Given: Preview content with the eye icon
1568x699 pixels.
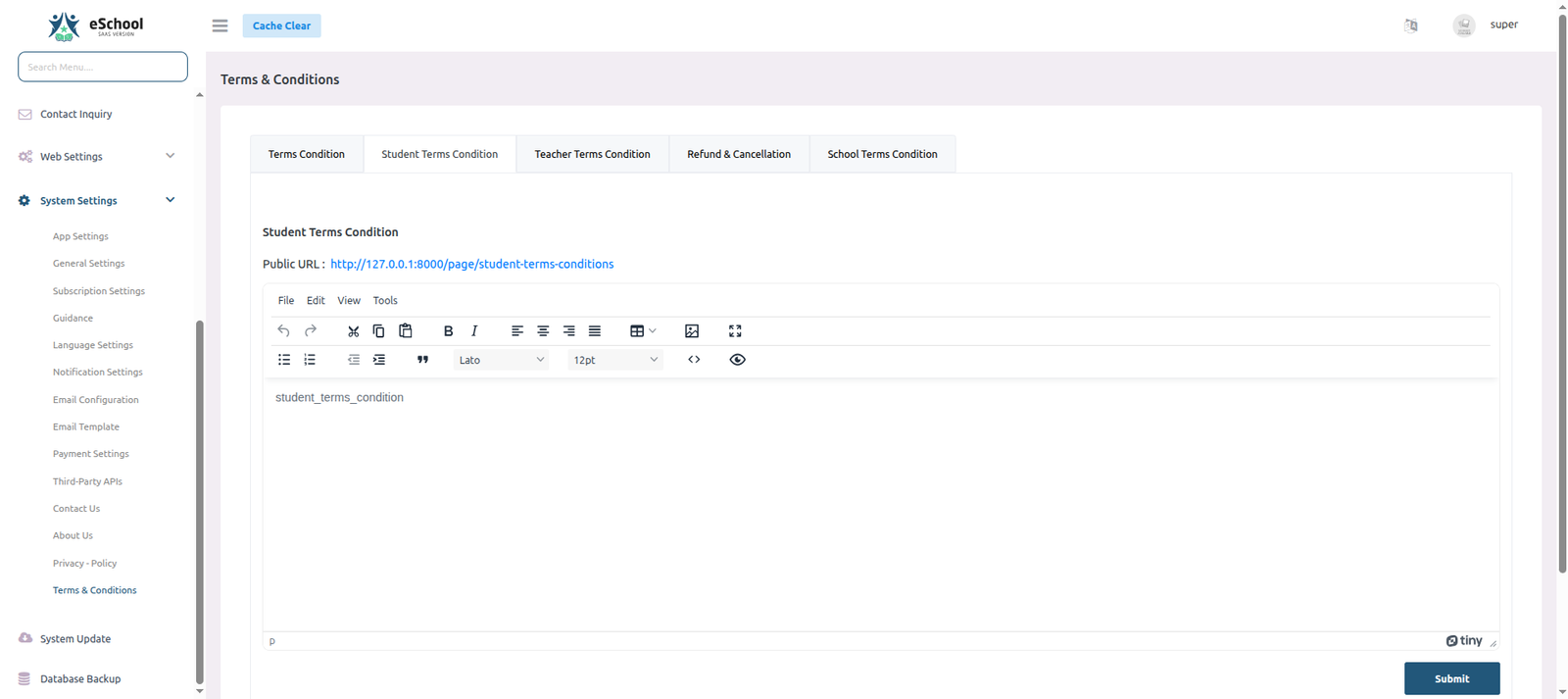Looking at the screenshot, I should coord(738,360).
